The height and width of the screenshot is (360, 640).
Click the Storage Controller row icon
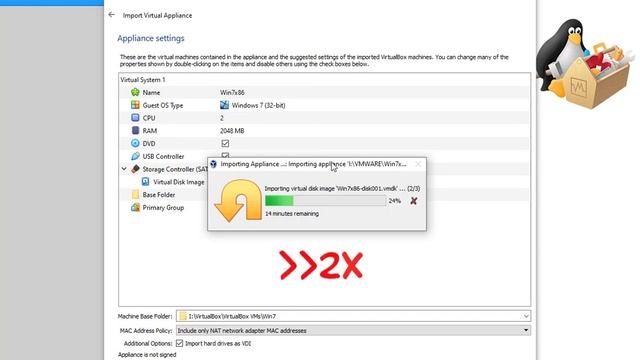click(x=135, y=169)
